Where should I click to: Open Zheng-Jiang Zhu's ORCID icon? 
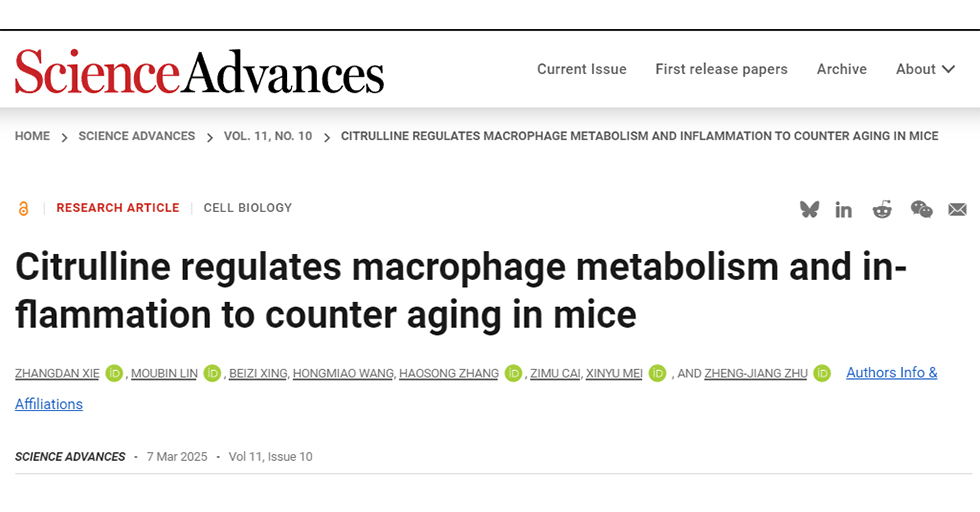tap(822, 373)
